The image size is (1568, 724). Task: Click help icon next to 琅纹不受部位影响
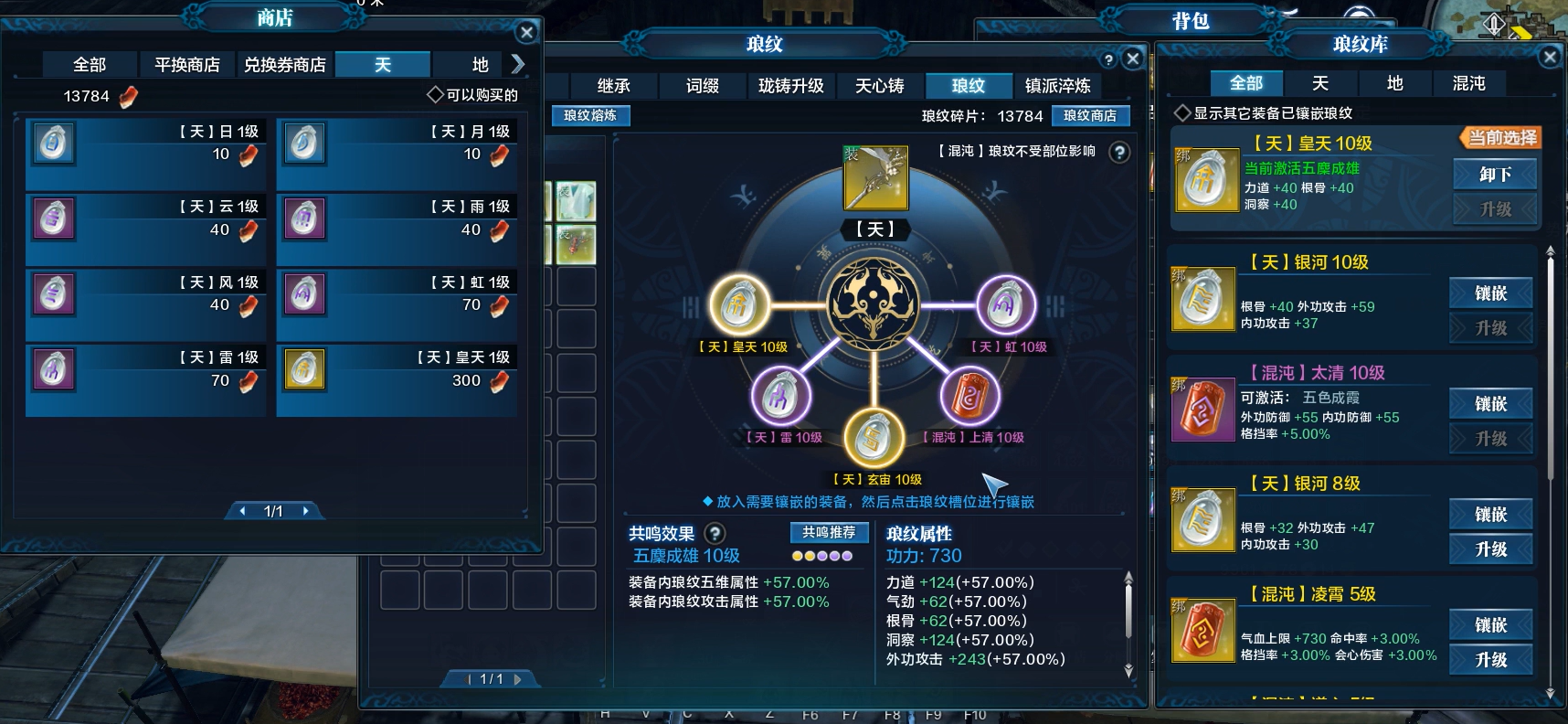point(1119,153)
